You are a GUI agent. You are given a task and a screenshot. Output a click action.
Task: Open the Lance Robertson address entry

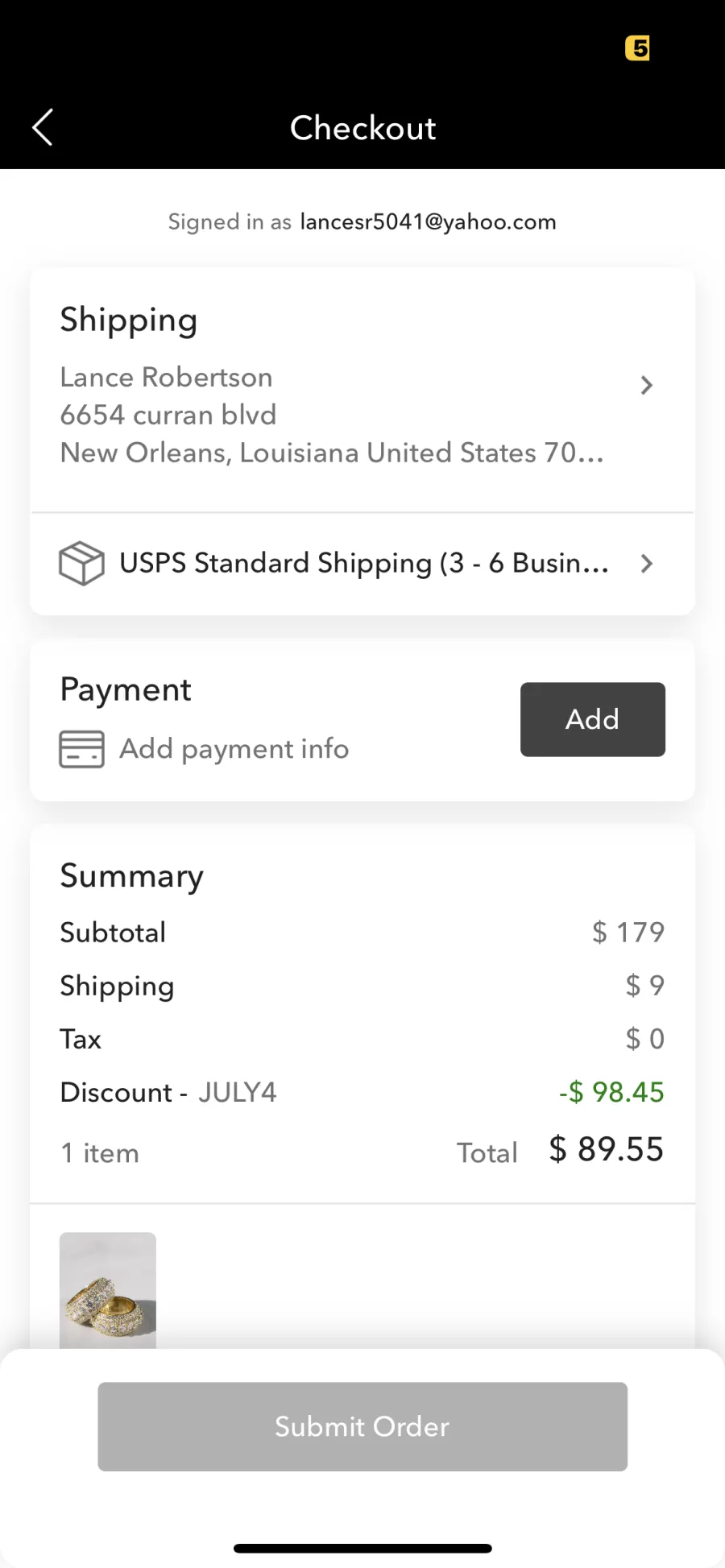167,378
